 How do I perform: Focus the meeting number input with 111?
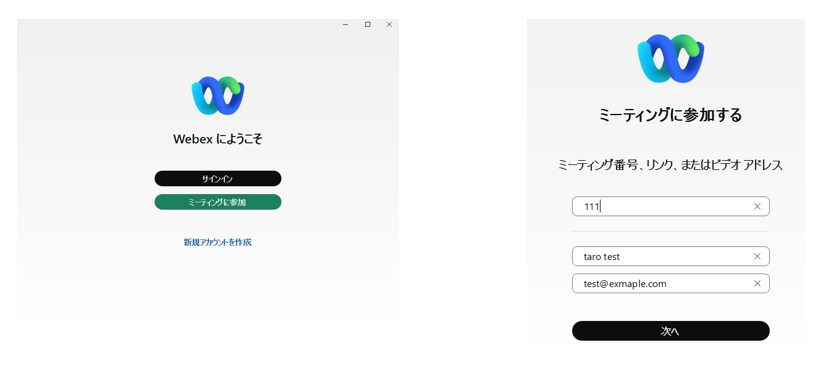tap(670, 207)
